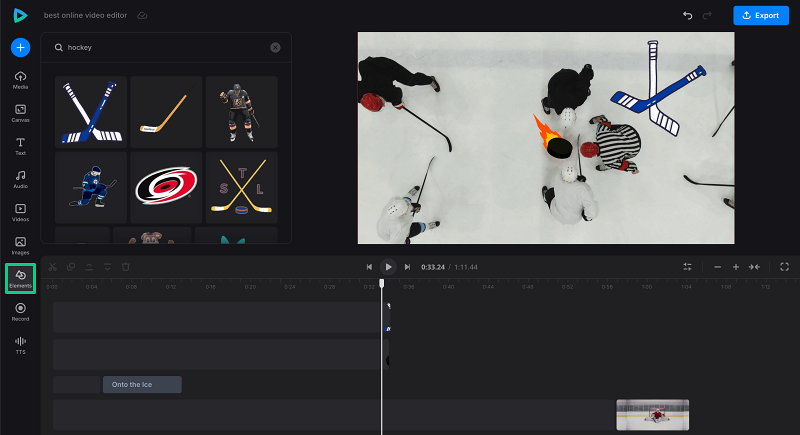
Task: Select the Elements sidebar tab
Action: [20, 278]
